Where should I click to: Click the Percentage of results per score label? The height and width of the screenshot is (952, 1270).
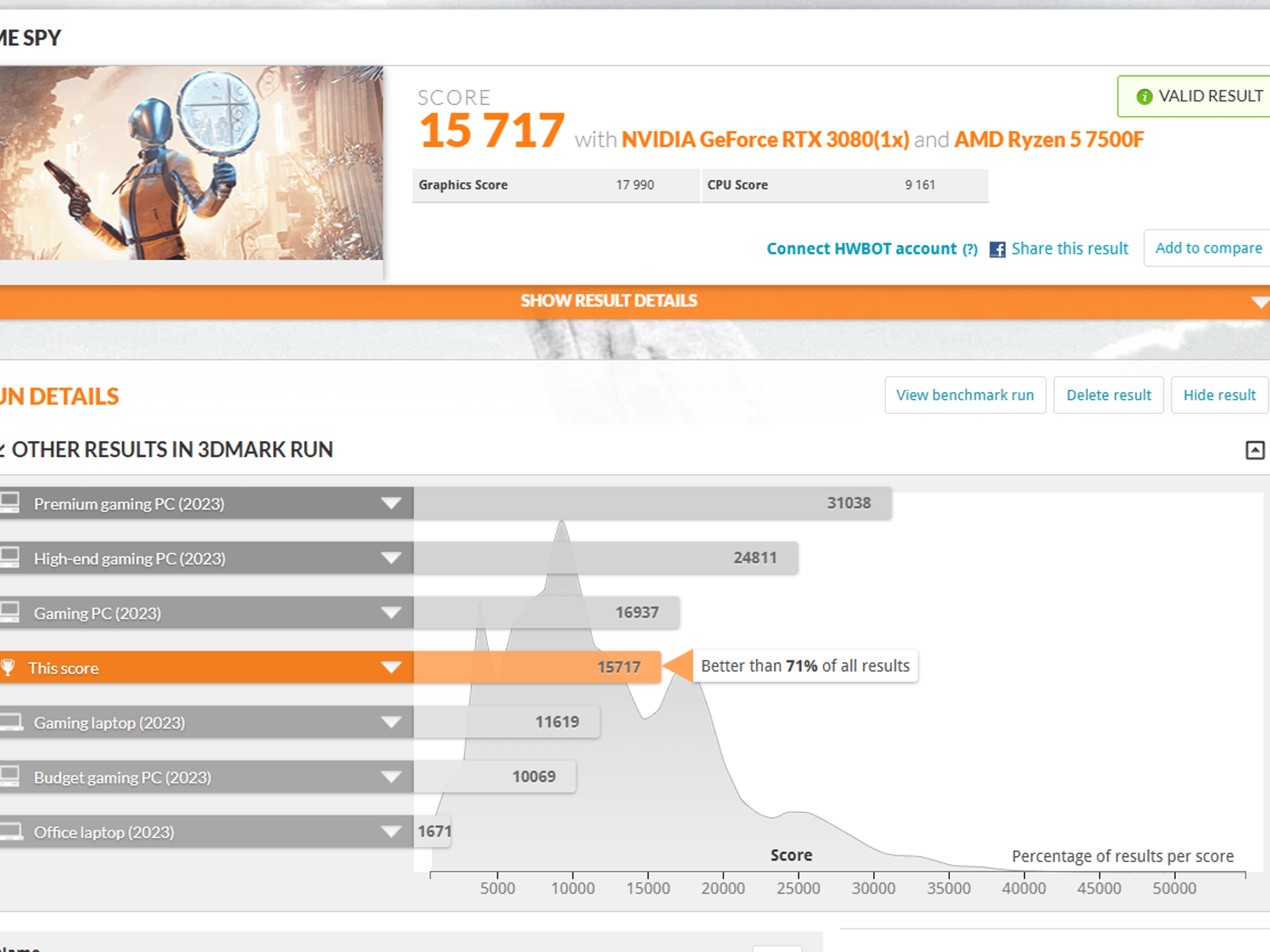pos(1123,857)
